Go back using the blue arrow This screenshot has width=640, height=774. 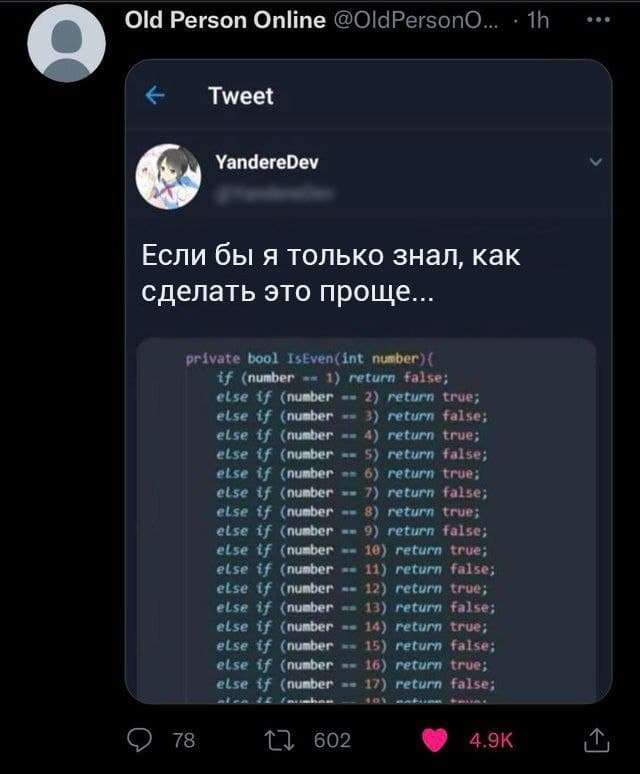155,95
